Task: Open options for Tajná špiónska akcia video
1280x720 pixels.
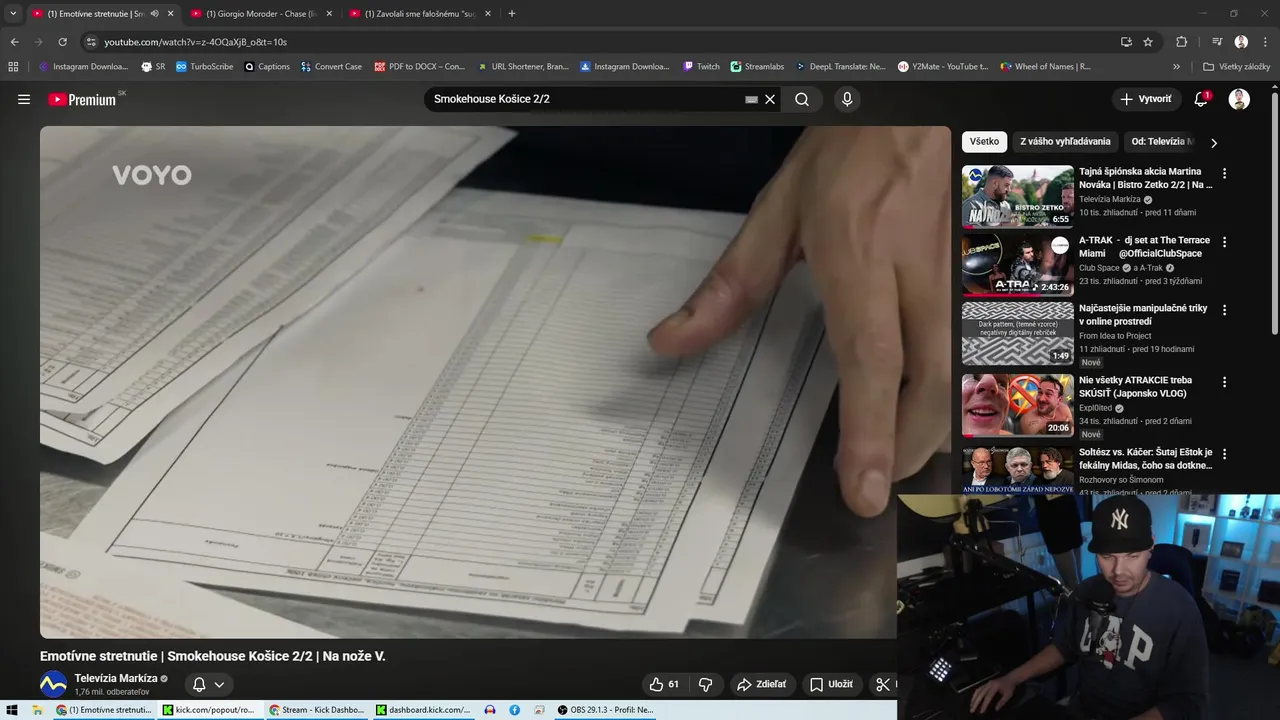Action: tap(1224, 173)
